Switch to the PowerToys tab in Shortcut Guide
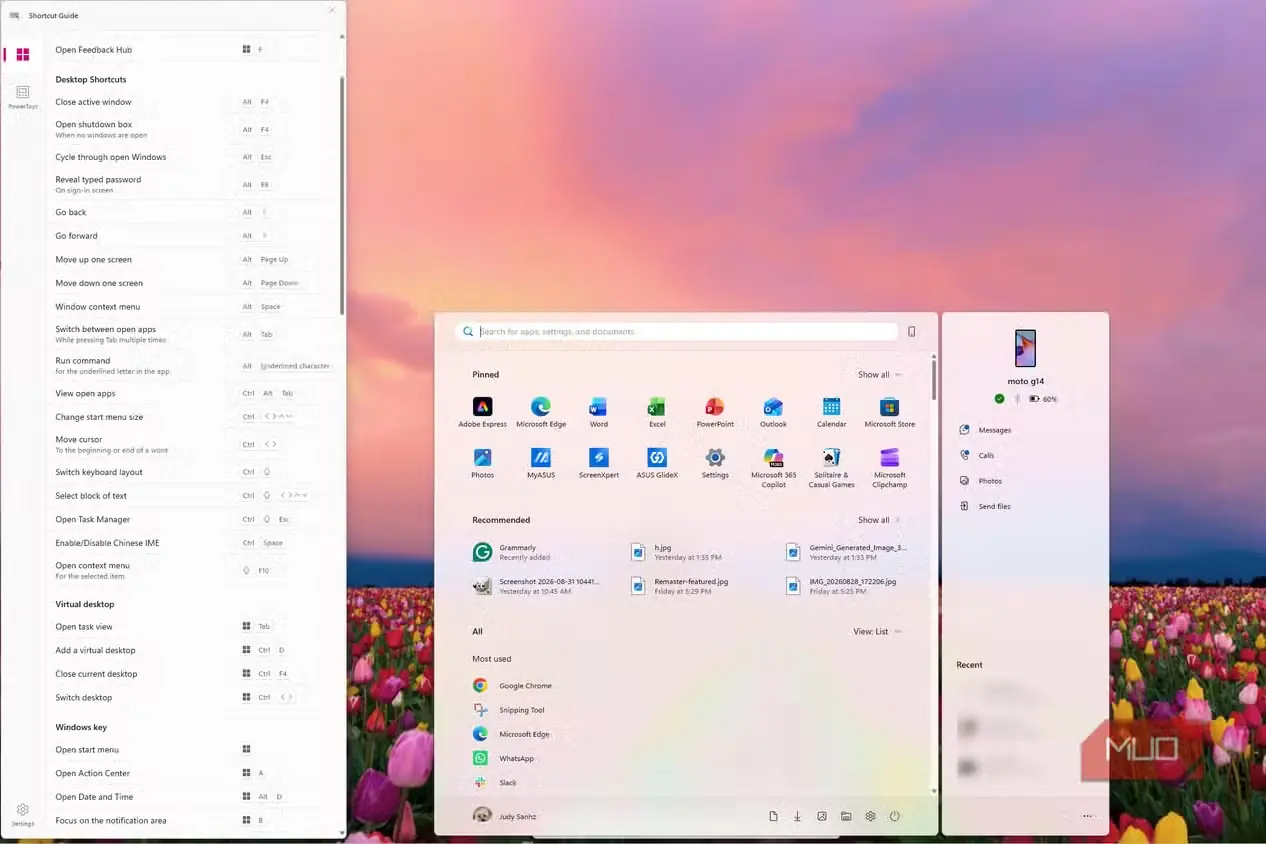 (x=23, y=96)
